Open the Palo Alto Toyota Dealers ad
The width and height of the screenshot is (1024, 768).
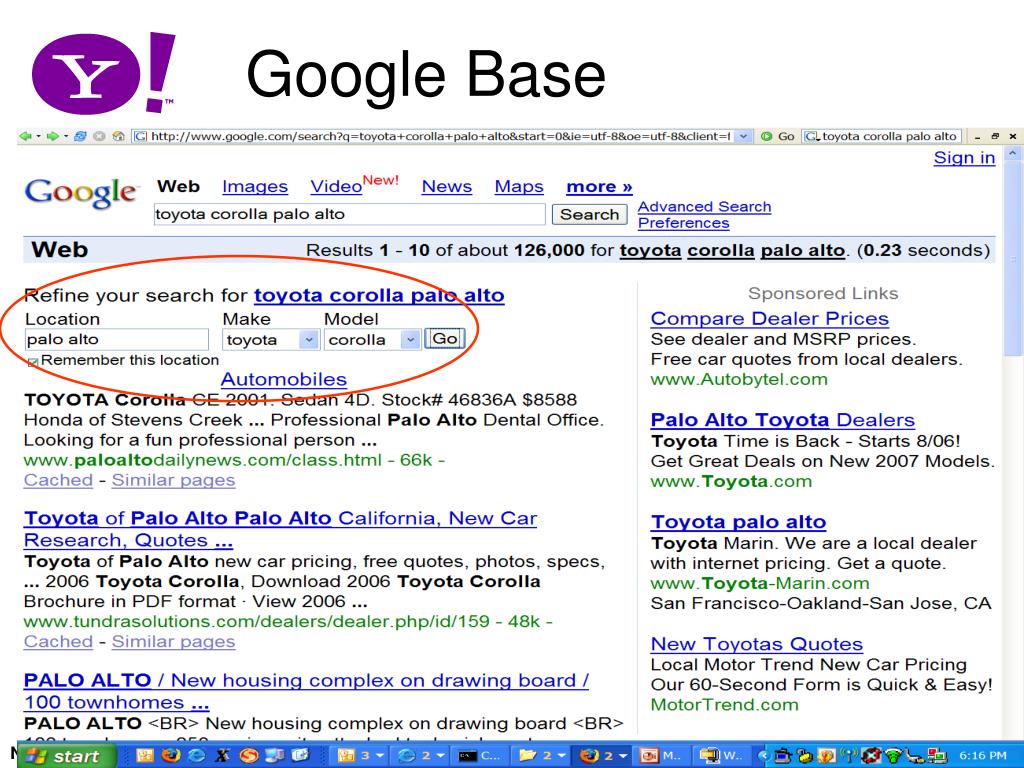coord(782,420)
